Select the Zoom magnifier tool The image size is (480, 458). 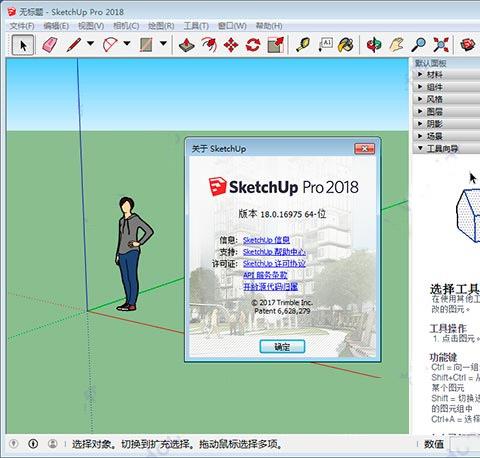pyautogui.click(x=418, y=45)
